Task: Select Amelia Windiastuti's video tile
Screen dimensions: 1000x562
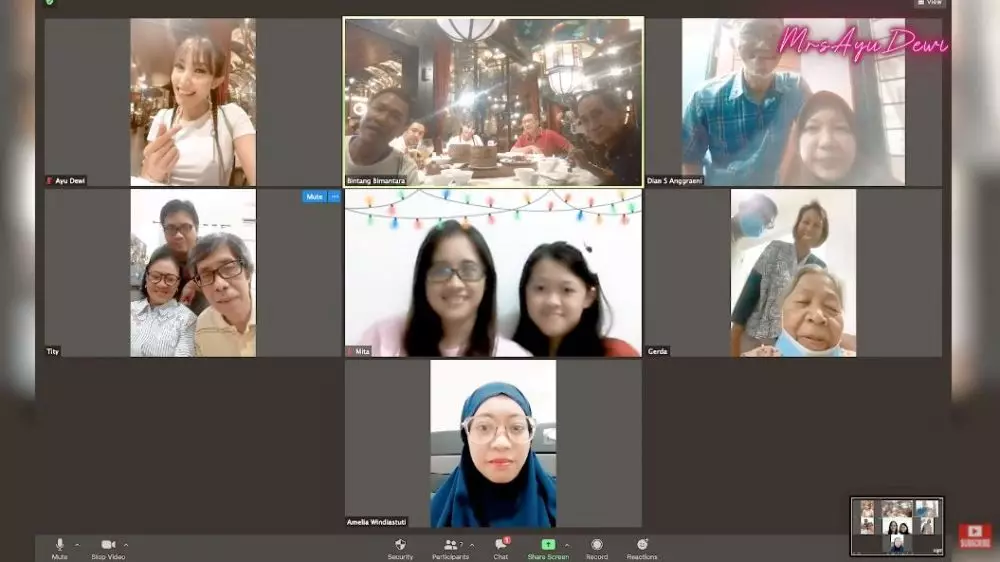Action: (493, 443)
